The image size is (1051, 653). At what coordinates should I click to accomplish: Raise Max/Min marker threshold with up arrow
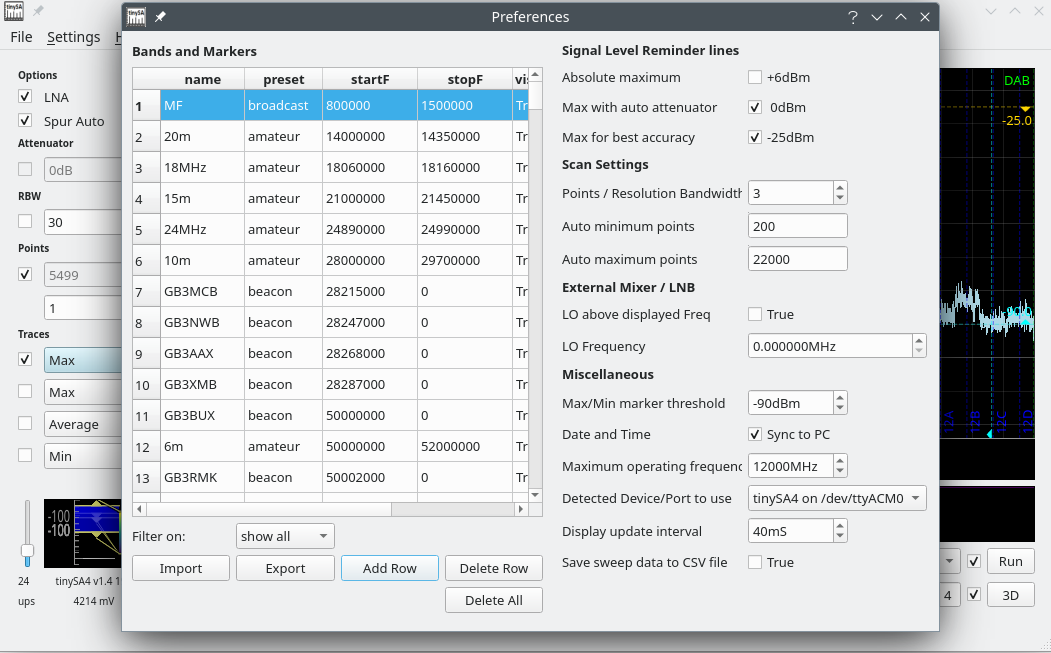click(840, 398)
